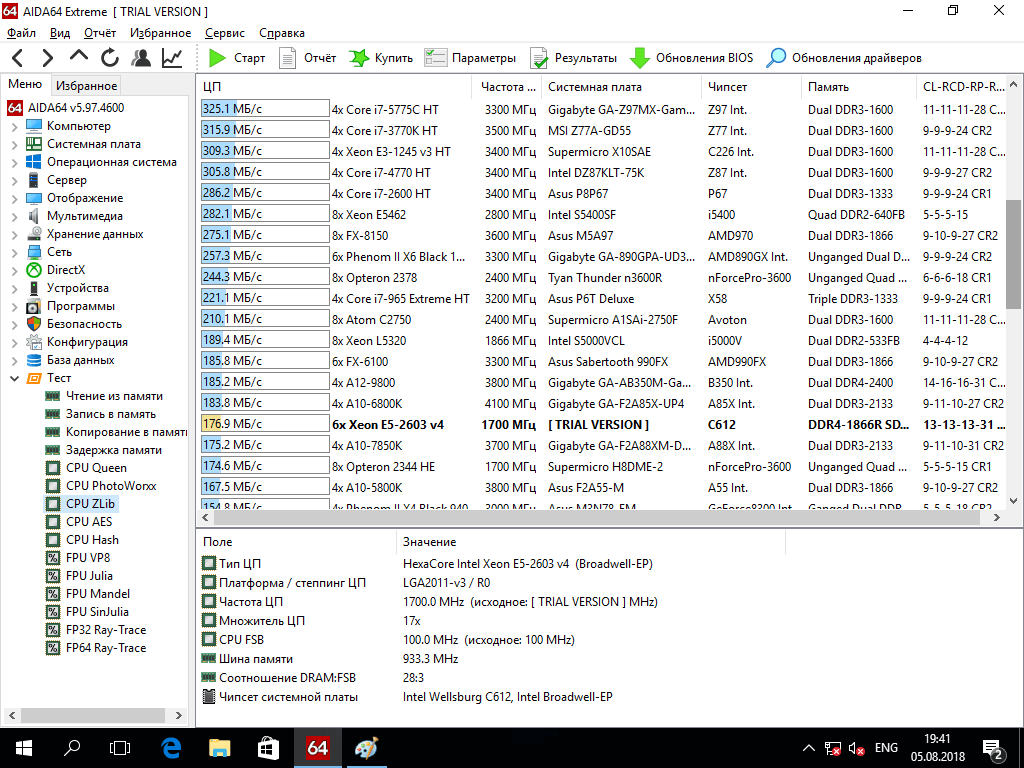Open the Справка menu

281,33
